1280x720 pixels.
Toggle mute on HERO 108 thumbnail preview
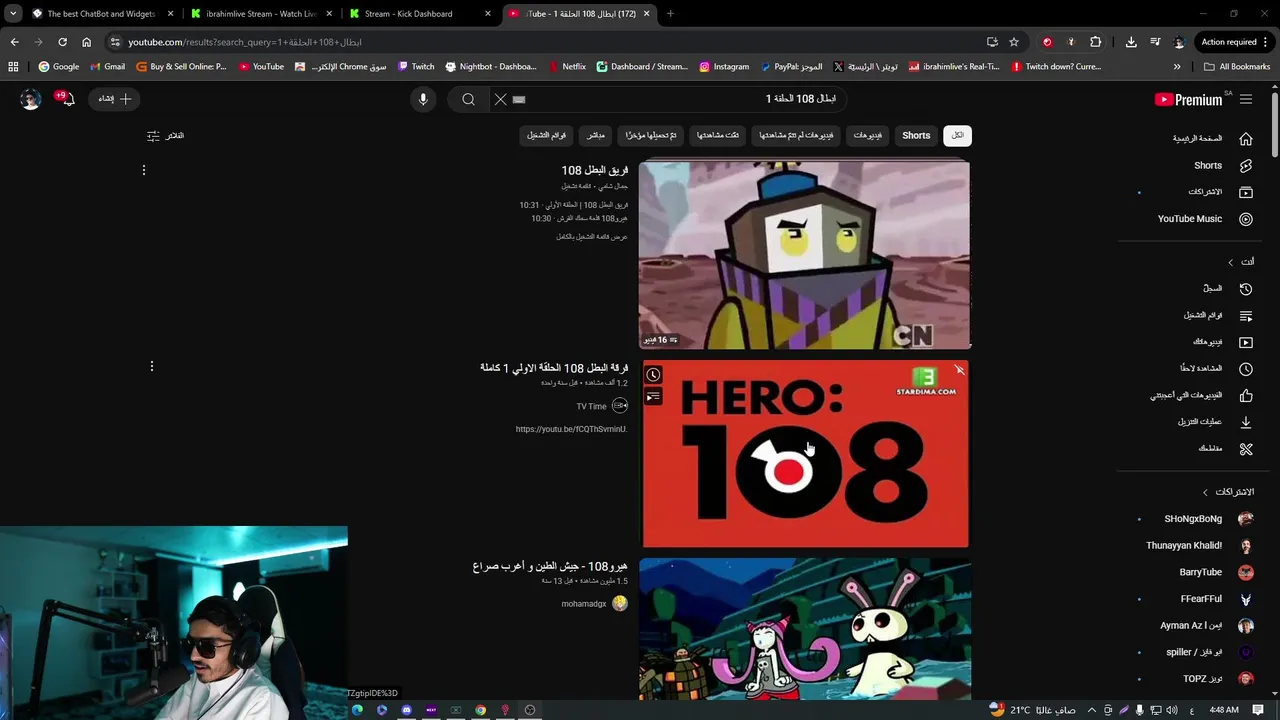pyautogui.click(x=958, y=370)
